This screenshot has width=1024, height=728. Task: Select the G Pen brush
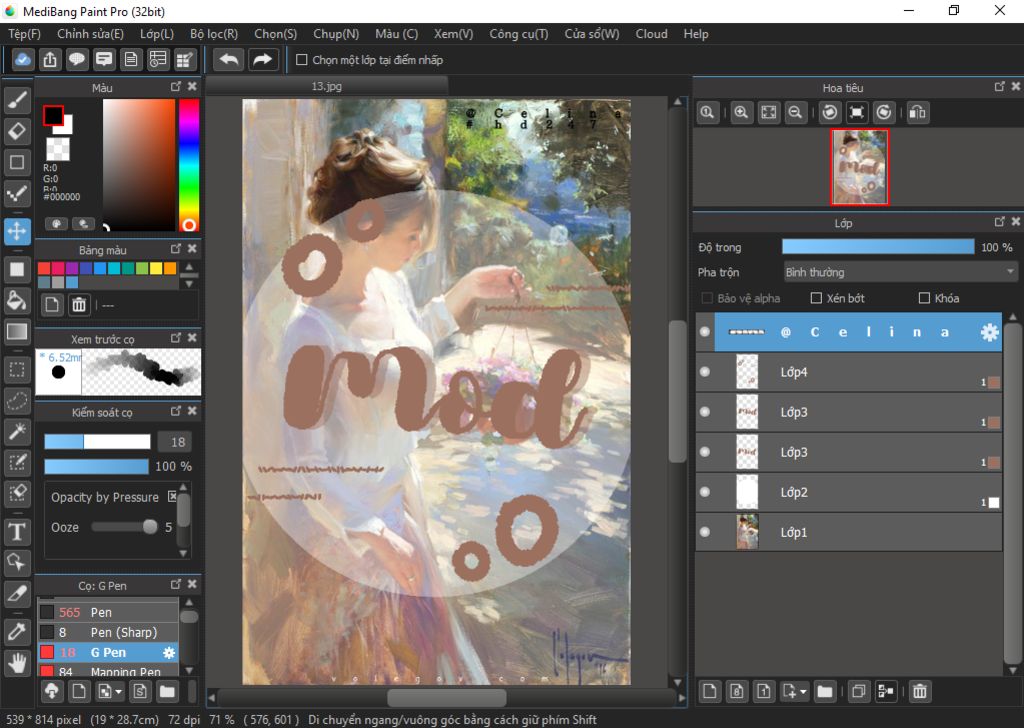click(x=108, y=652)
